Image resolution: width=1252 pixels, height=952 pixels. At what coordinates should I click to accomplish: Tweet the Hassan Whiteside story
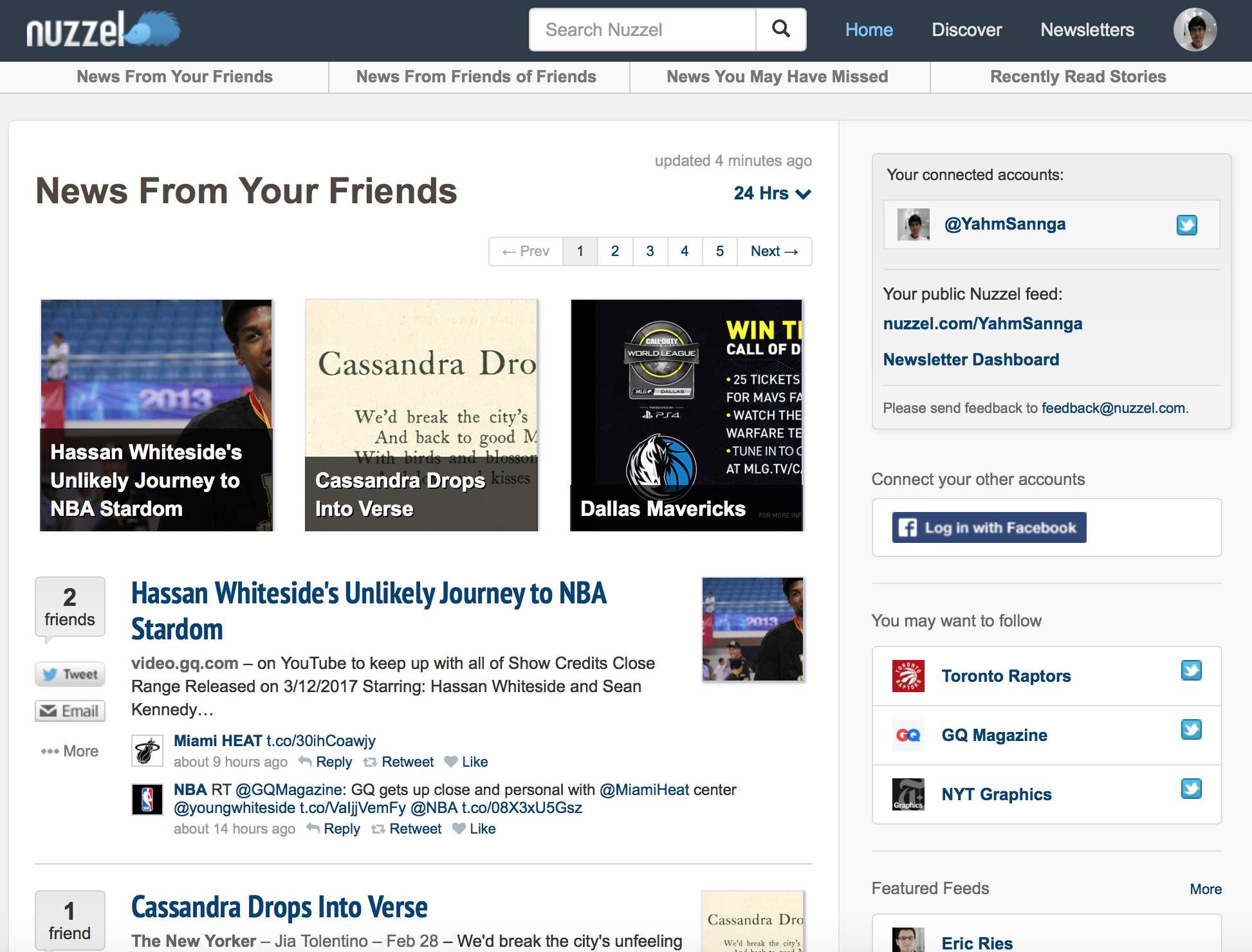(x=70, y=675)
